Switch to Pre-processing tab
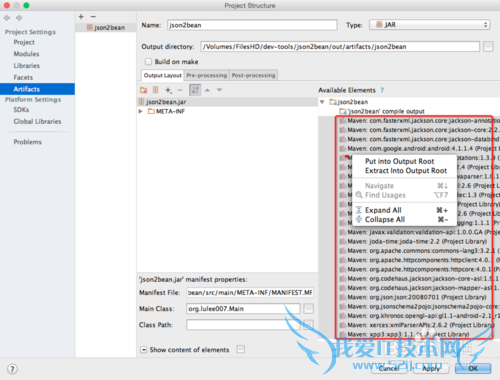Image resolution: width=500 pixels, height=380 pixels. (x=207, y=75)
